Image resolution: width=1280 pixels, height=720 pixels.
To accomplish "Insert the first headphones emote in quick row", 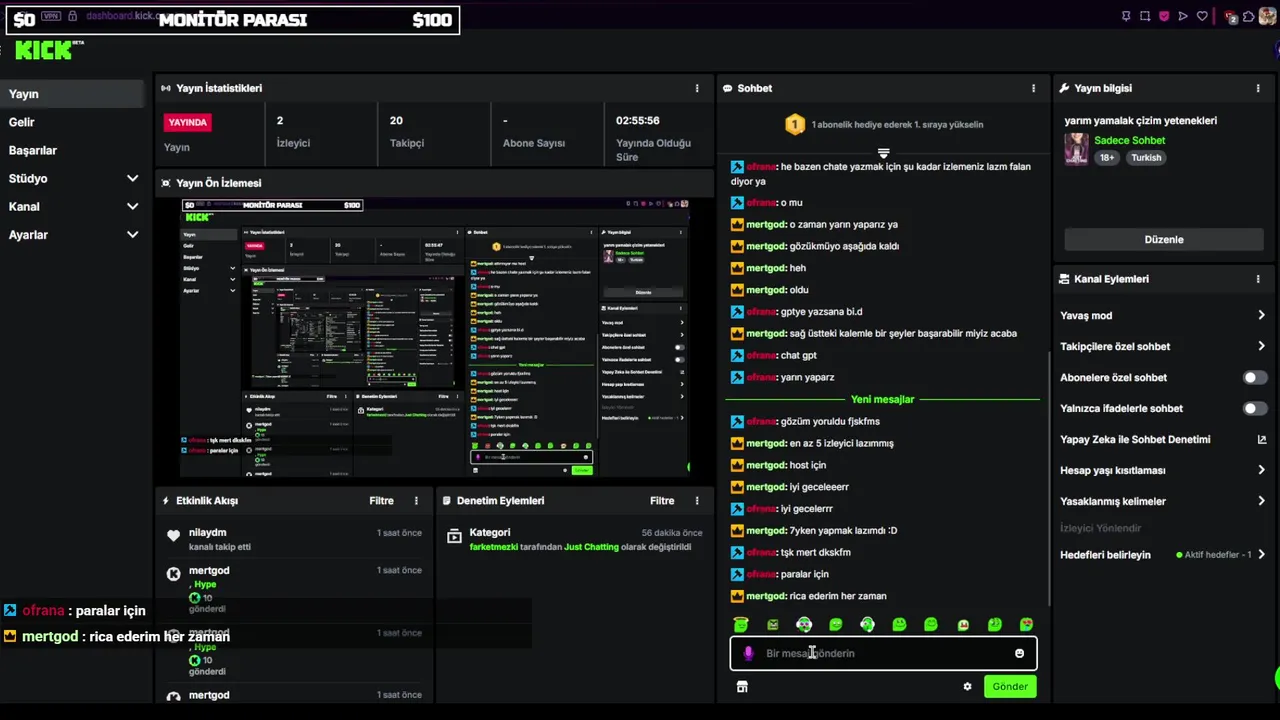I will coord(804,624).
